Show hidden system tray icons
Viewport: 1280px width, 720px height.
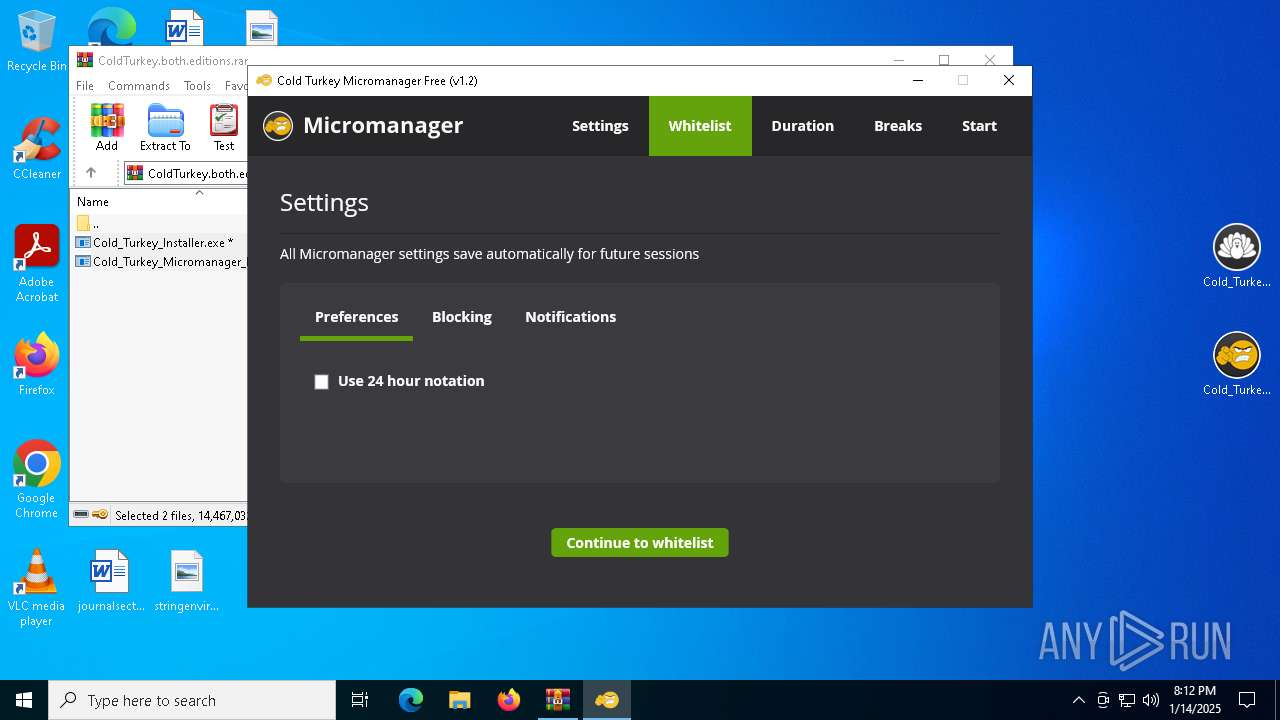click(1078, 700)
